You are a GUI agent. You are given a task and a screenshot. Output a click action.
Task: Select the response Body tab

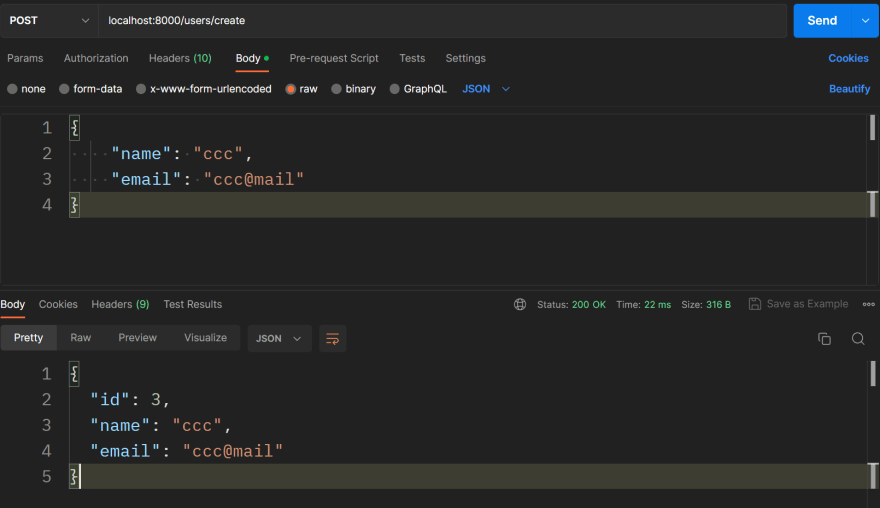coord(12,304)
